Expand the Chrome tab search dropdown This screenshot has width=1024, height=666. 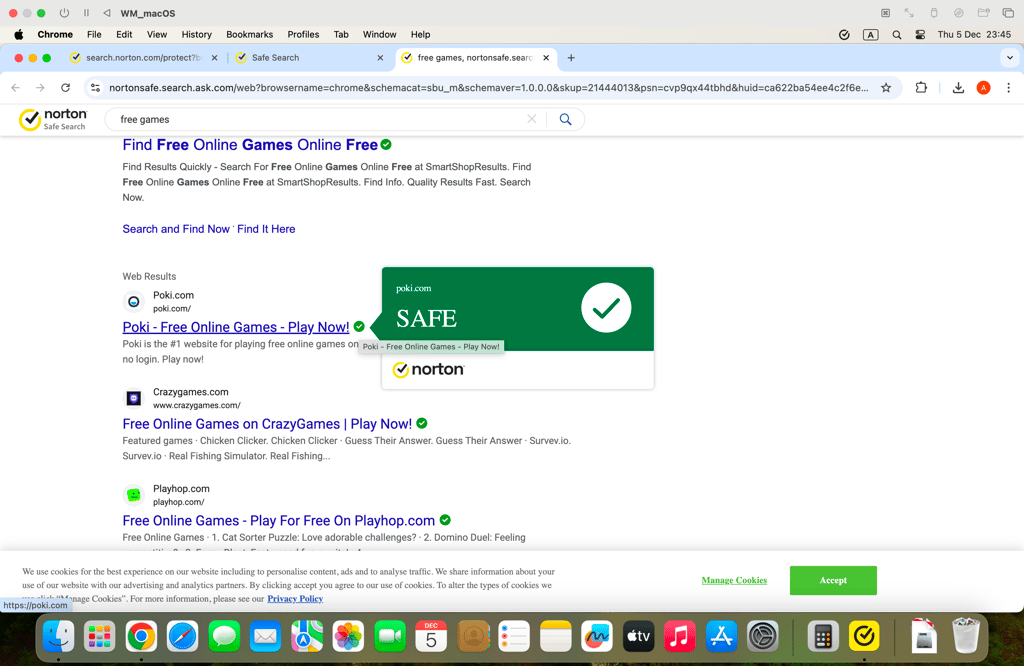tap(1010, 57)
